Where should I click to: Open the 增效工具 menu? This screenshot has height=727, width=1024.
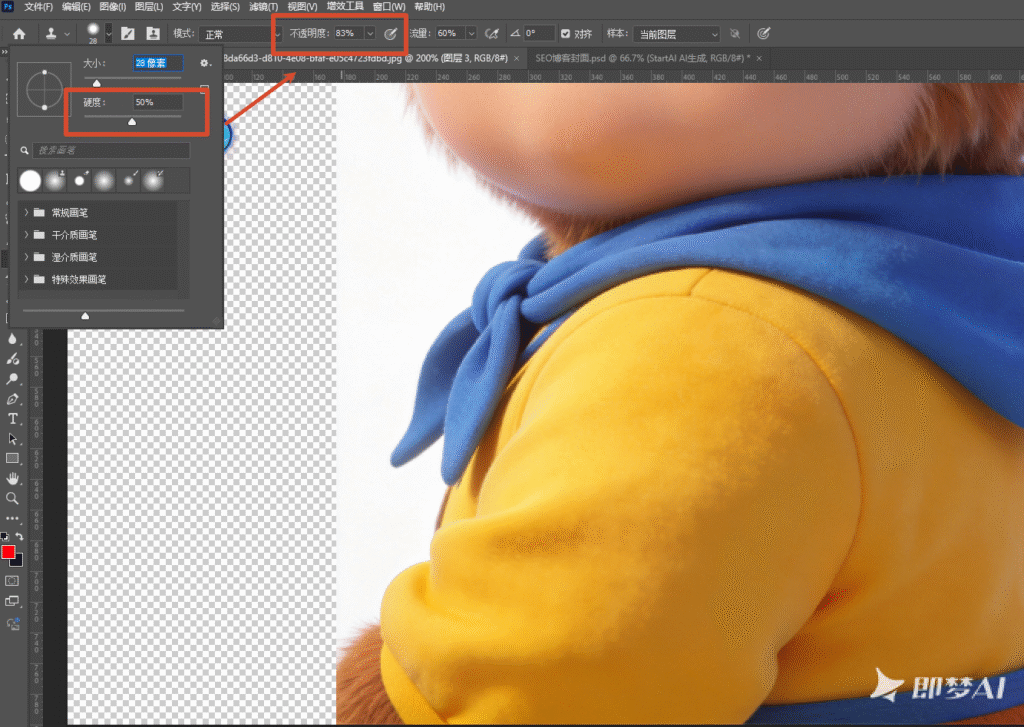[x=345, y=6]
